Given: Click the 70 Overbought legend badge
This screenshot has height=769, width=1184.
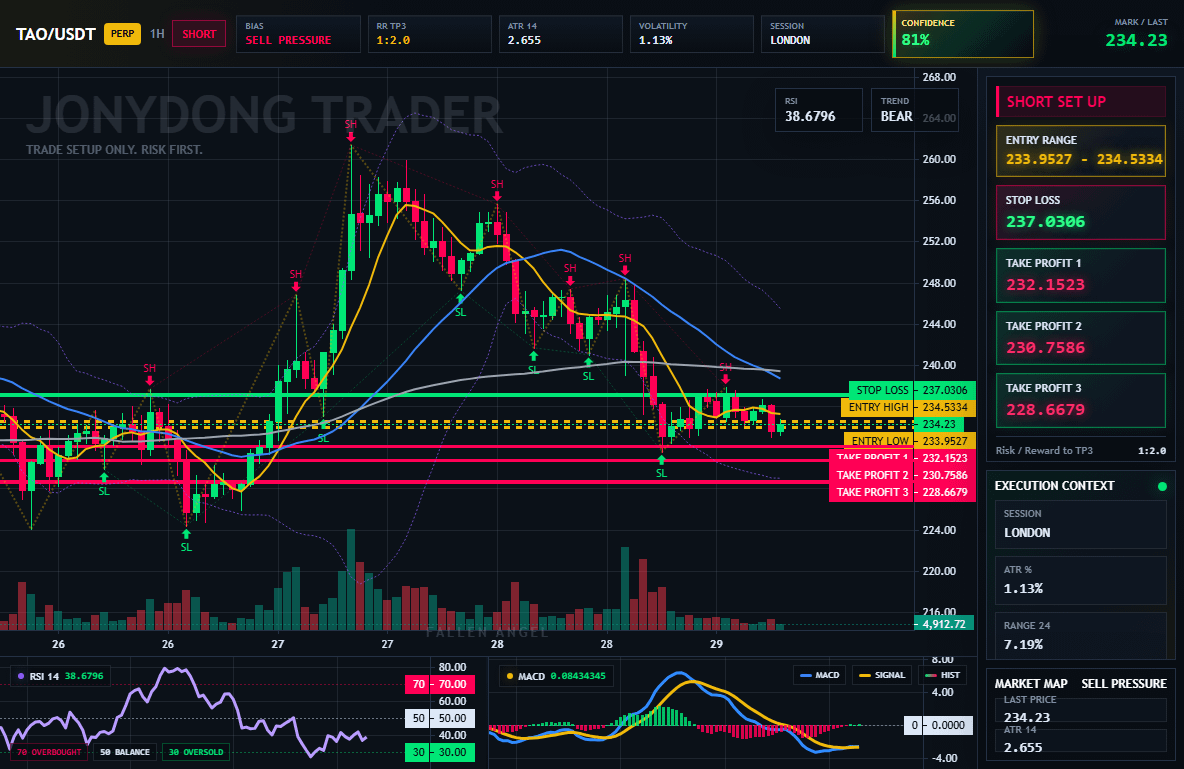Looking at the screenshot, I should pyautogui.click(x=49, y=752).
